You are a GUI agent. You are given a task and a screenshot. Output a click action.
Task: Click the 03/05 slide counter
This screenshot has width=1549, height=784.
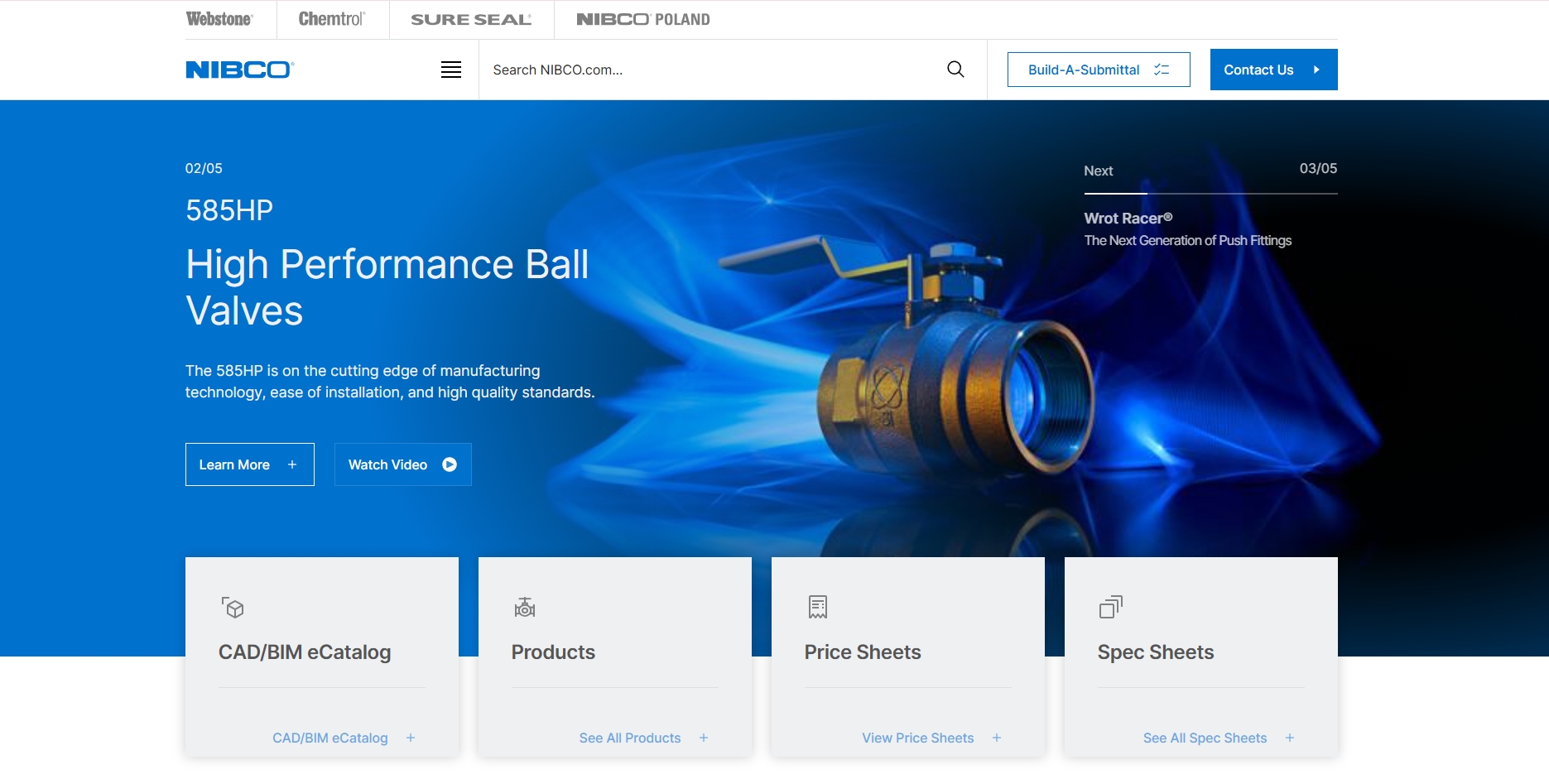pyautogui.click(x=1318, y=168)
